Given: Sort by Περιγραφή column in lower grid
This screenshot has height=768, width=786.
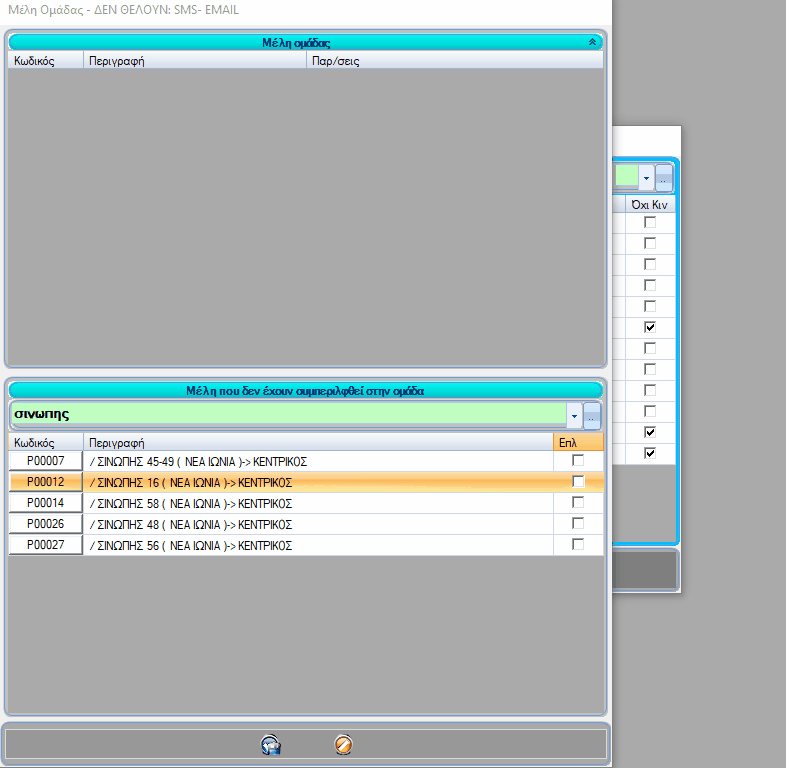Looking at the screenshot, I should 318,441.
